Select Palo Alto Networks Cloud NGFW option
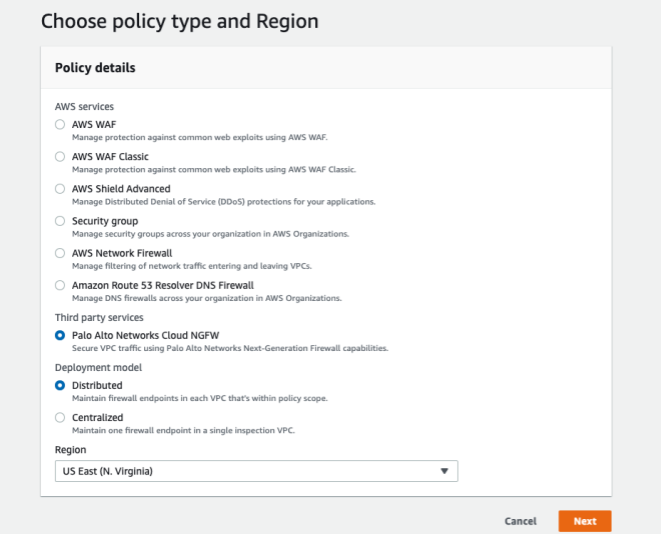 tap(61, 335)
